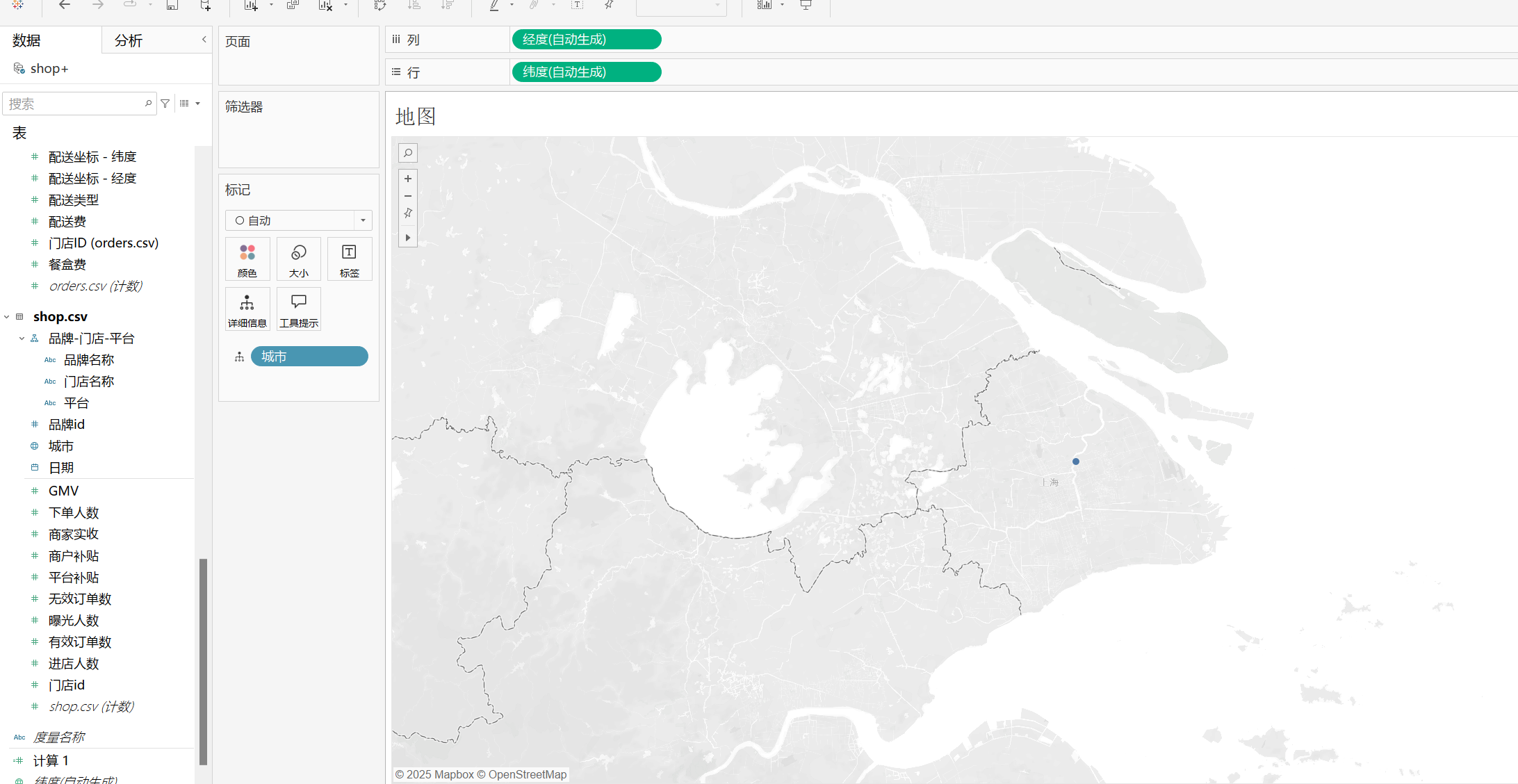Image resolution: width=1518 pixels, height=784 pixels.
Task: Click the swap rows and columns icon
Action: click(380, 5)
